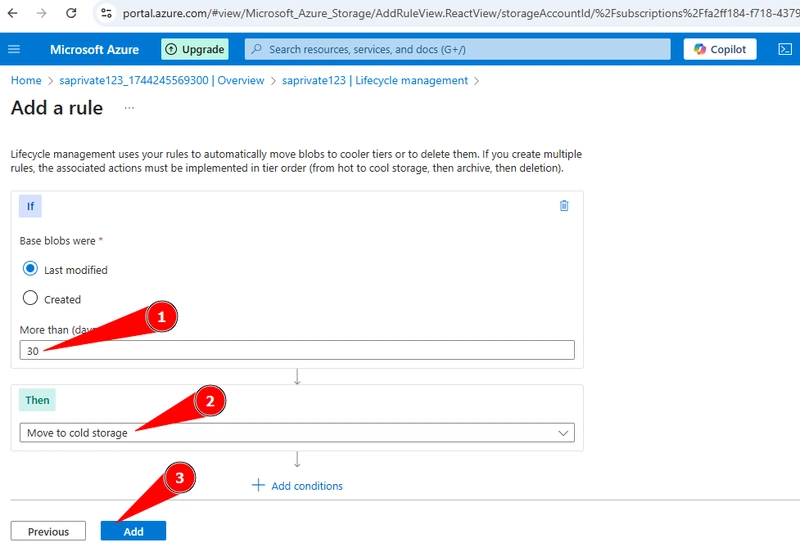Click the More than days input field

[x=297, y=350]
